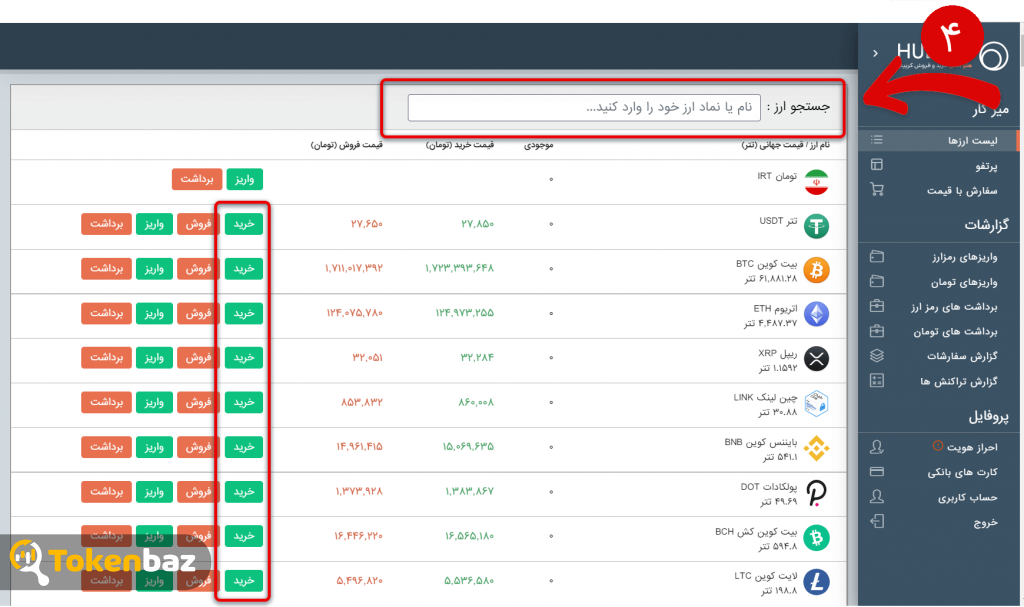Click the Ethereum ETH coin icon
This screenshot has height=607, width=1024.
tap(816, 314)
